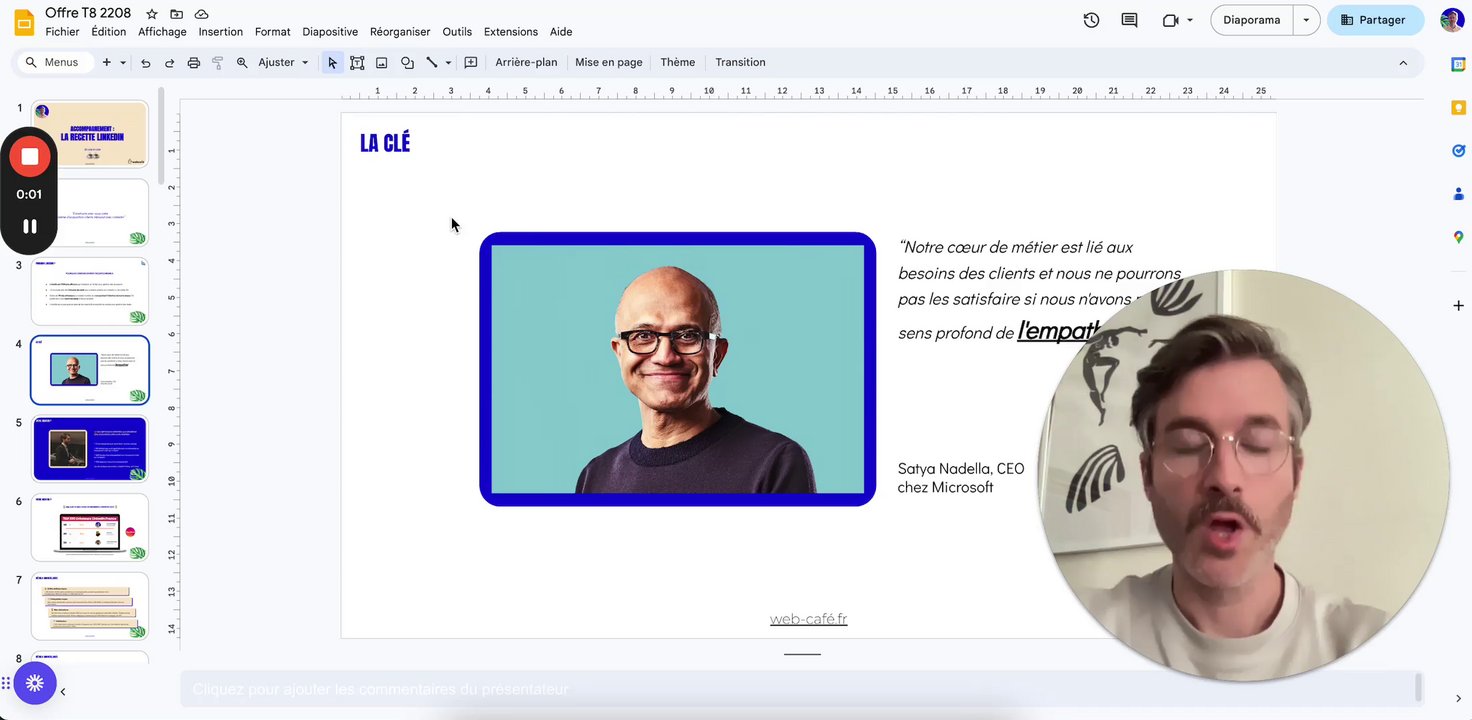Expand the line type dropdown arrow

tap(448, 62)
